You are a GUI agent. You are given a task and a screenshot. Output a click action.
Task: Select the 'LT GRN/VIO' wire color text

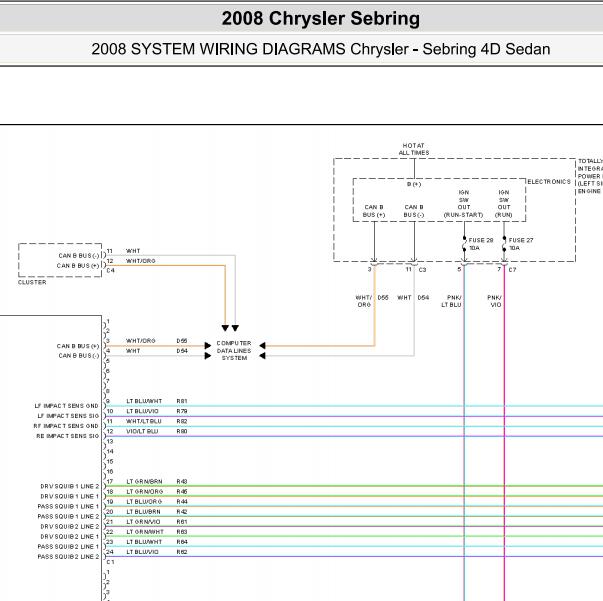tap(143, 521)
